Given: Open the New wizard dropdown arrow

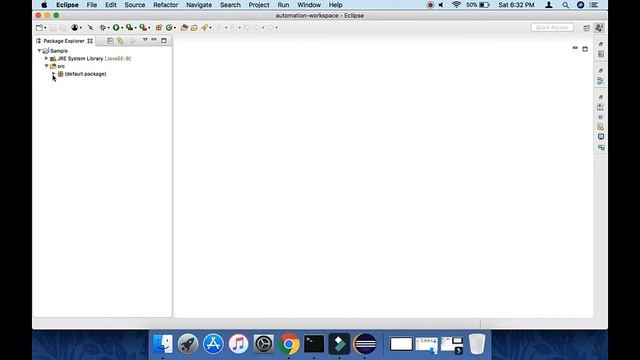Looking at the screenshot, I should (45, 28).
